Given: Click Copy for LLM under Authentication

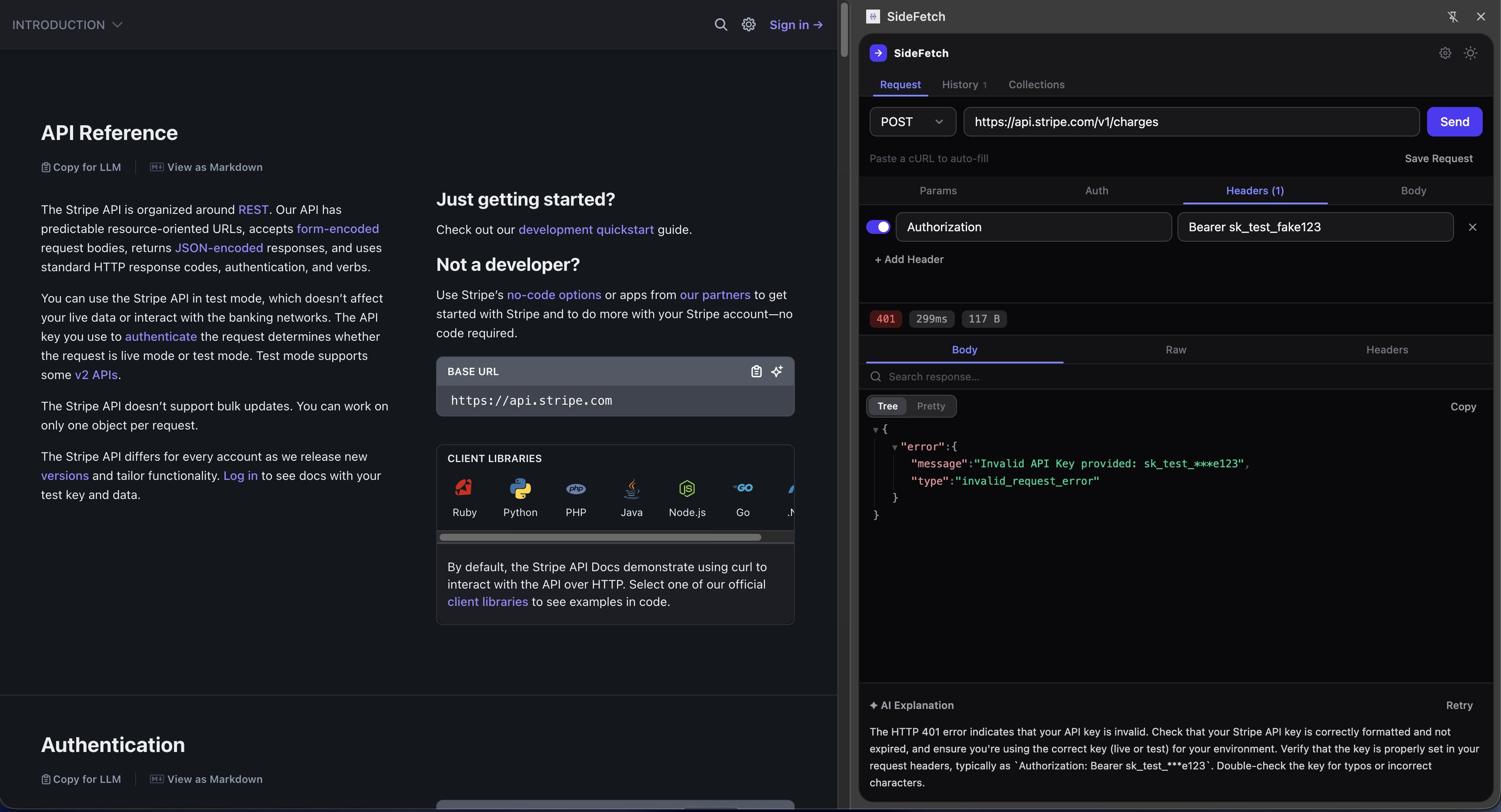Looking at the screenshot, I should coord(81,779).
